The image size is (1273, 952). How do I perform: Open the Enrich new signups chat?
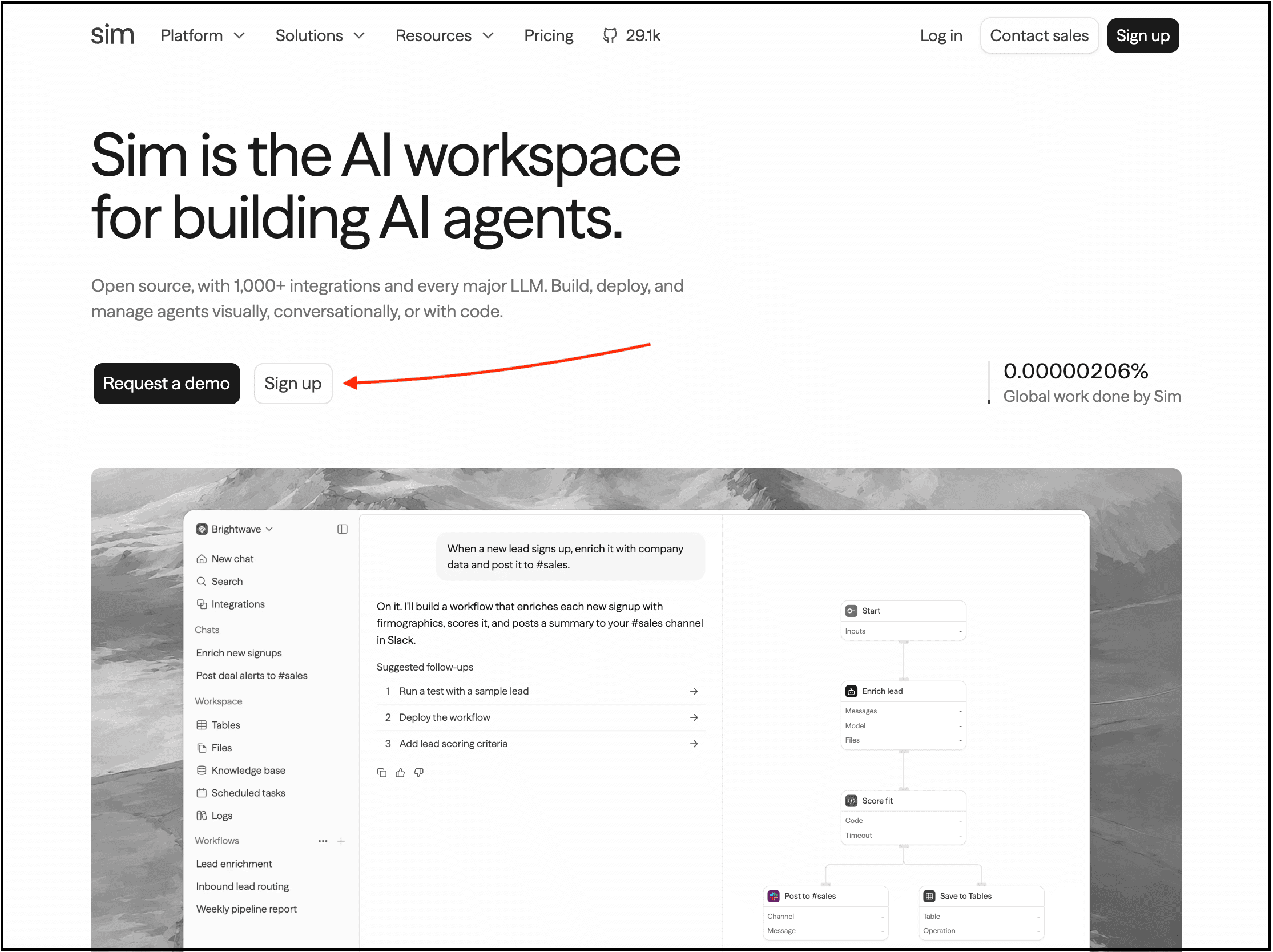point(239,653)
